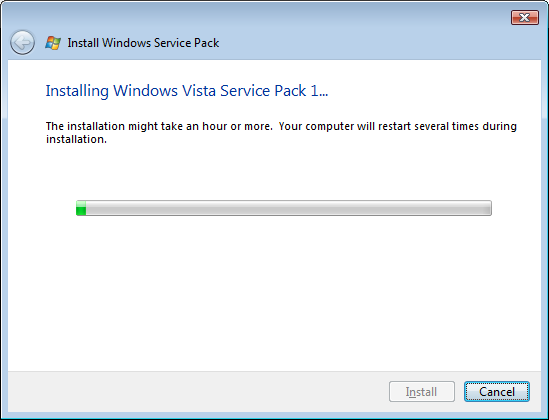
Task: Click 'Service Pack 1...' in the blue heading
Action: click(x=274, y=91)
